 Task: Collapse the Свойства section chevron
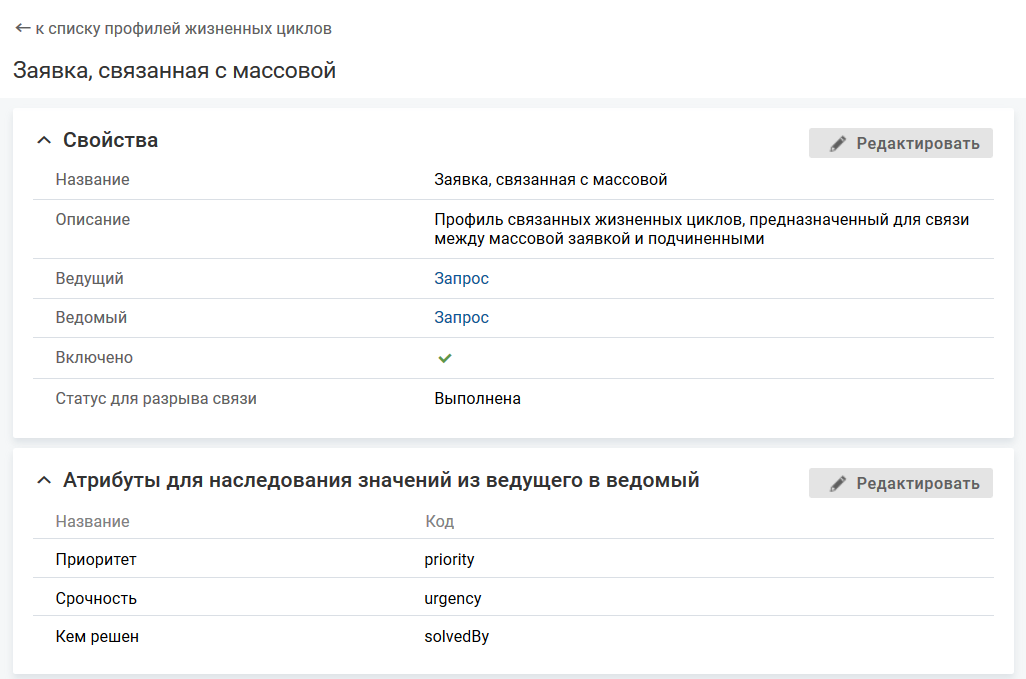43,141
